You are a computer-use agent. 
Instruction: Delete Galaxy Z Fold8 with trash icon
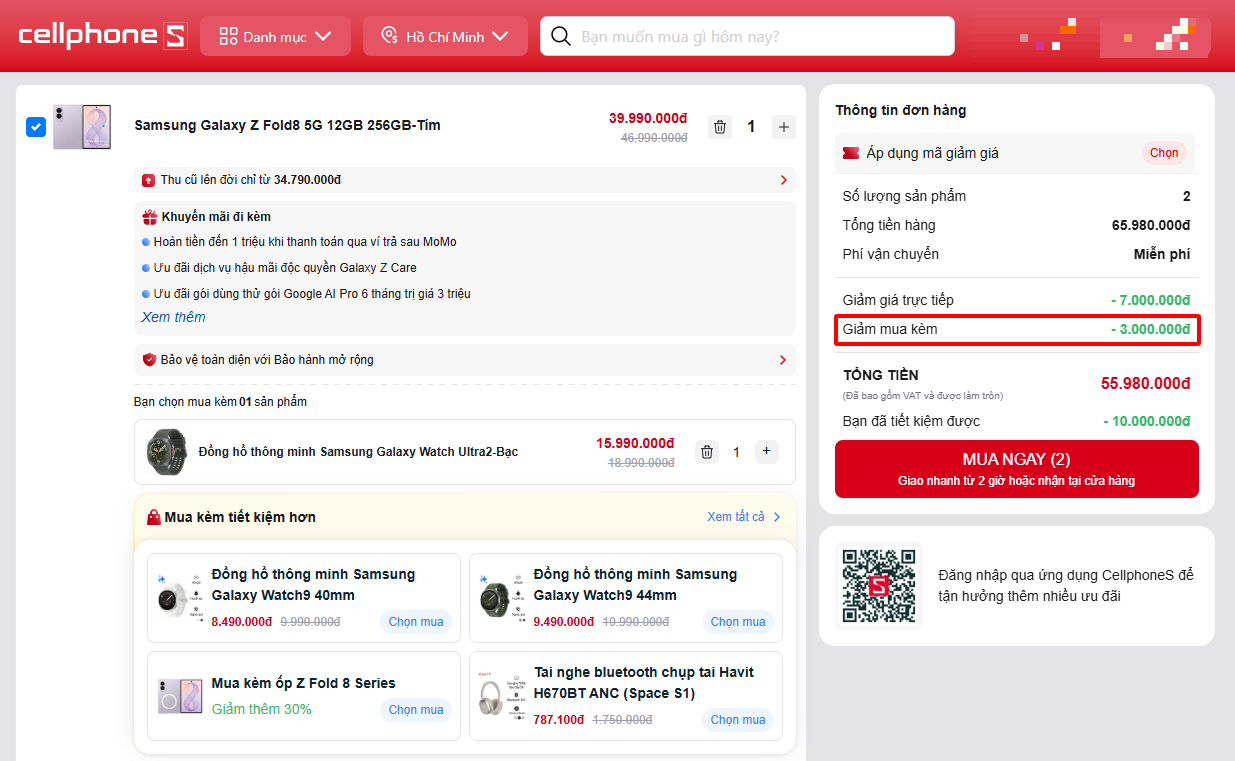point(720,127)
